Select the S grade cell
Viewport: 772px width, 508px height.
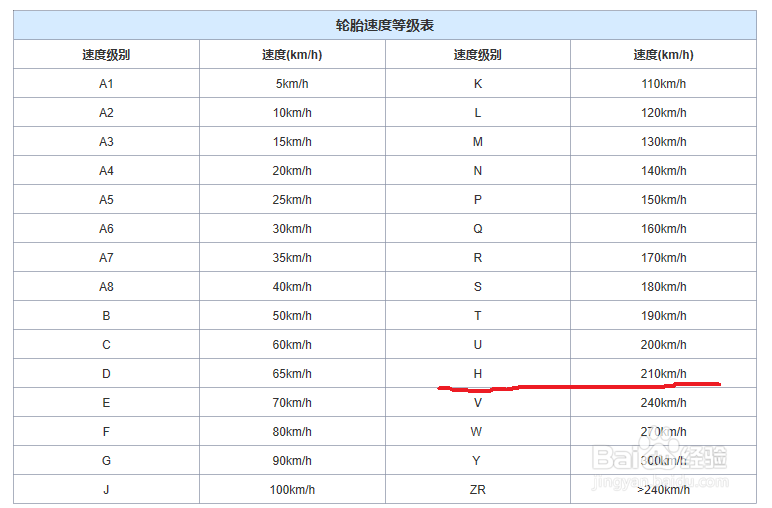click(478, 287)
